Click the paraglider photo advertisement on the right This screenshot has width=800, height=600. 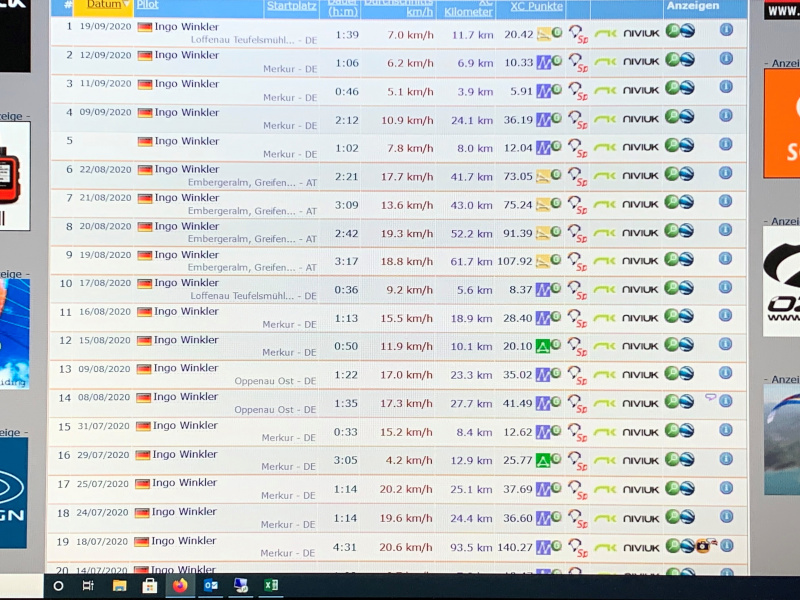(x=782, y=440)
